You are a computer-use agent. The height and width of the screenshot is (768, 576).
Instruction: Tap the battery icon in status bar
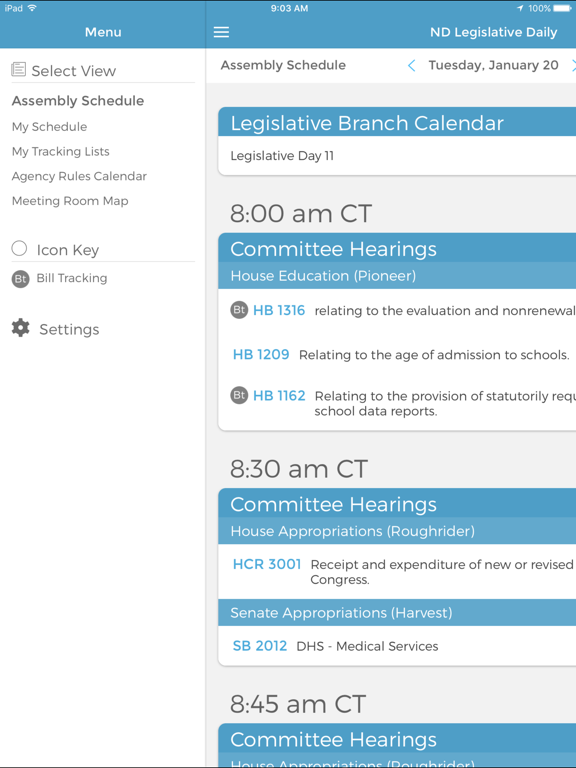point(562,8)
